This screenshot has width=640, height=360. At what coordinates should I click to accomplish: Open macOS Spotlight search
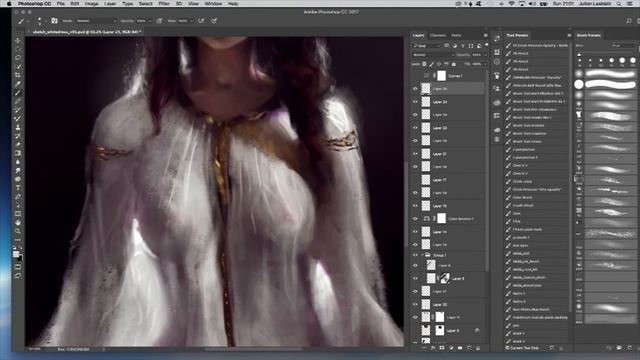[619, 4]
